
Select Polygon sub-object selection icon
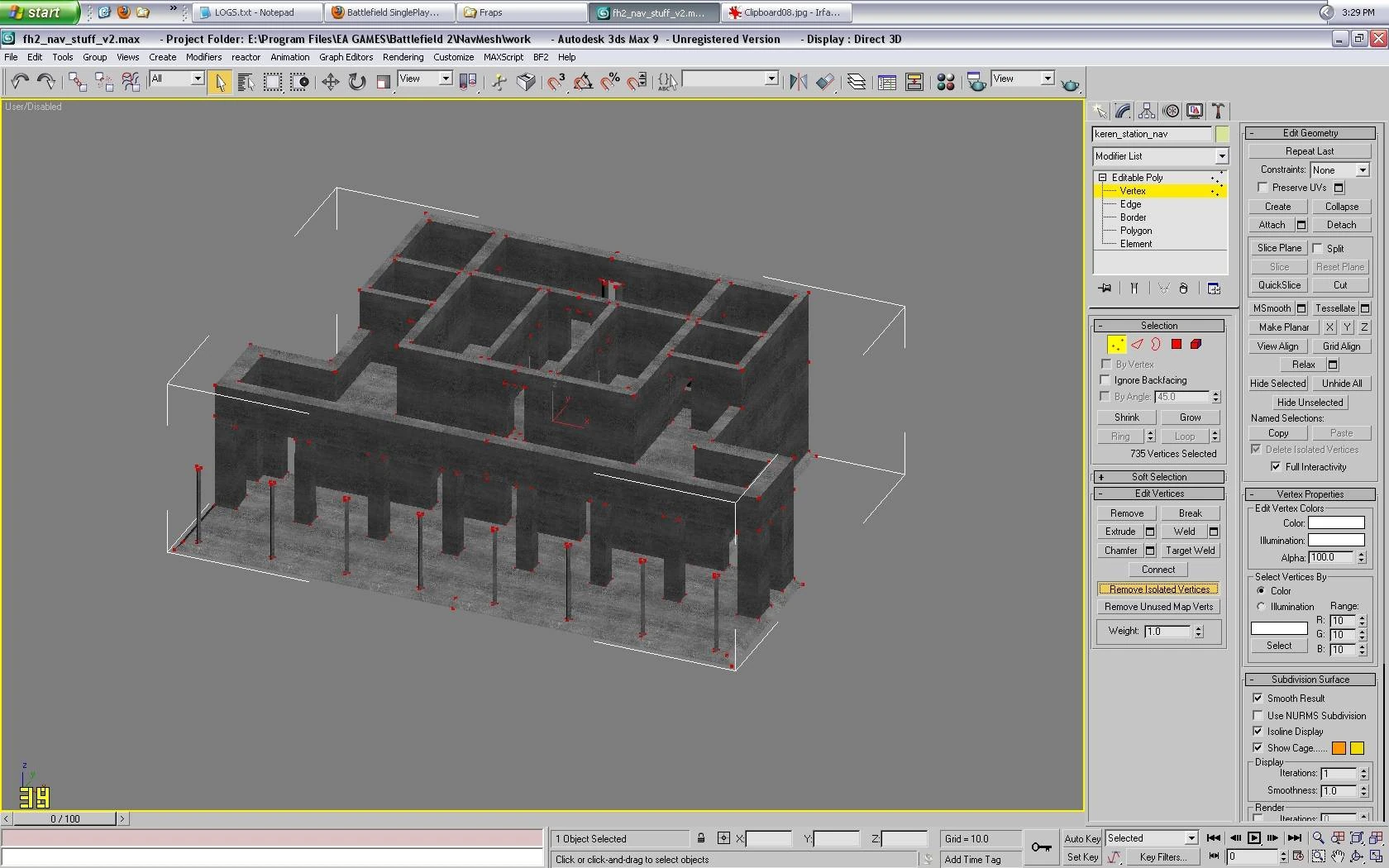(x=1176, y=345)
